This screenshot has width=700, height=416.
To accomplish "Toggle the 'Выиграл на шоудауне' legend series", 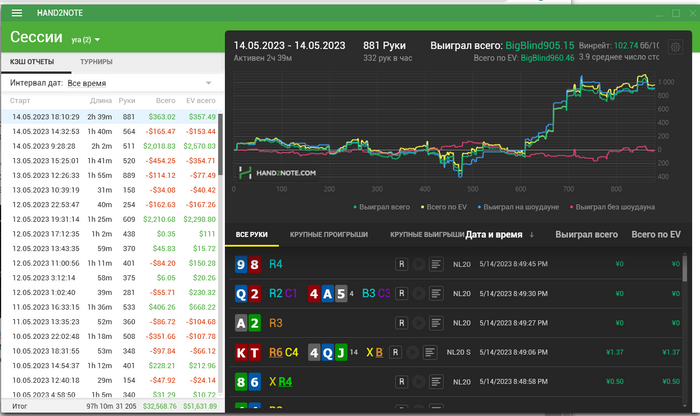I will point(518,207).
